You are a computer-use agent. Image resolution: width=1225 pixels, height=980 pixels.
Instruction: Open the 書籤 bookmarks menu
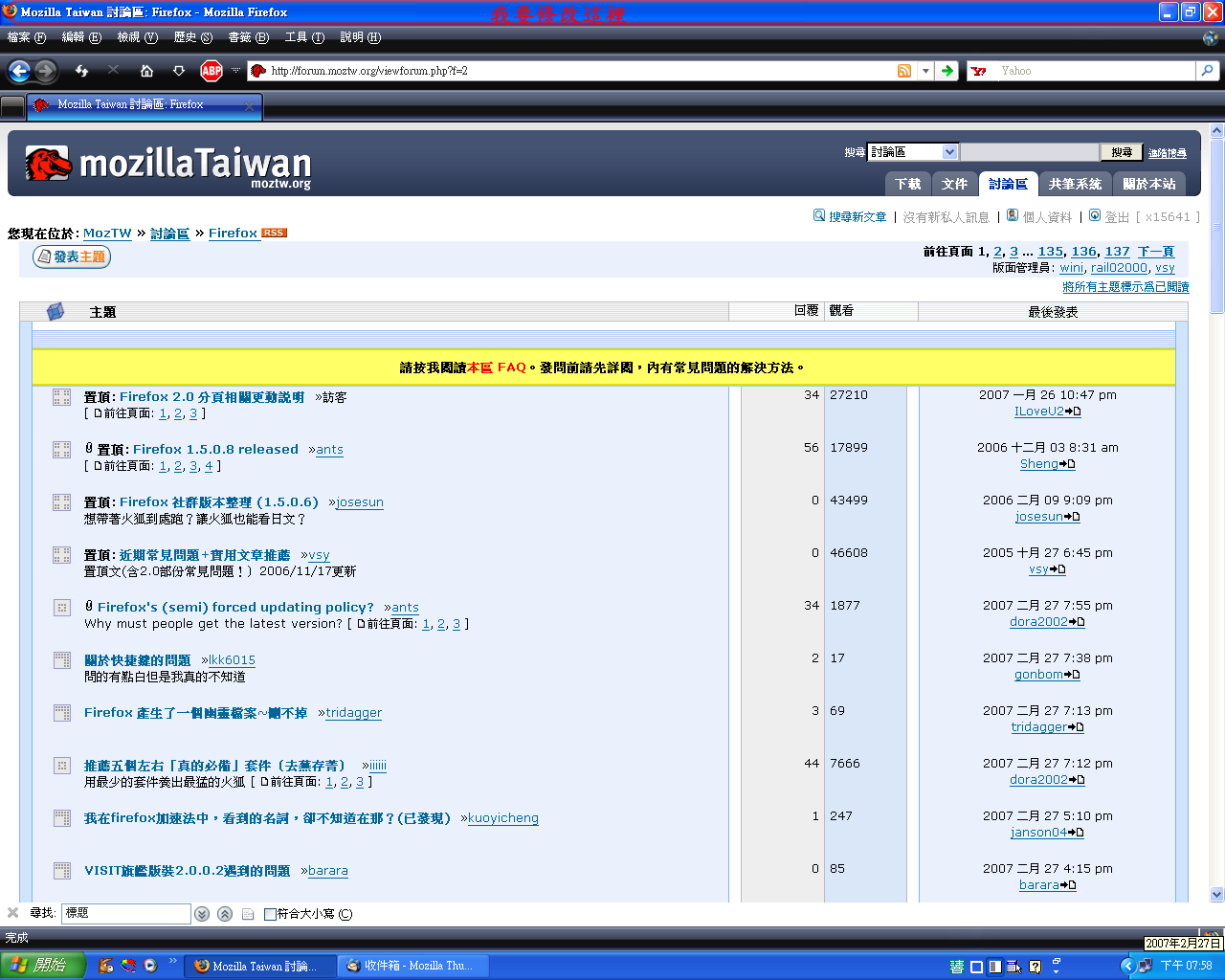(x=248, y=37)
